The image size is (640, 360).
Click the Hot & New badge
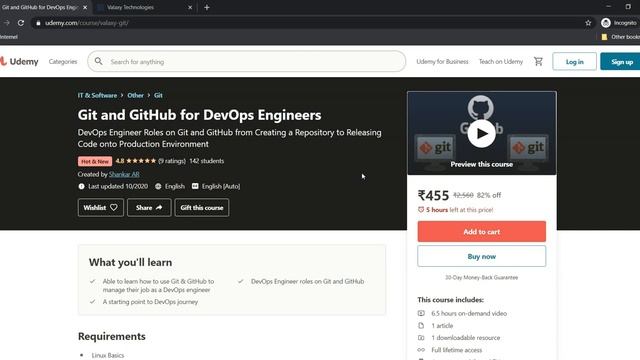click(95, 161)
